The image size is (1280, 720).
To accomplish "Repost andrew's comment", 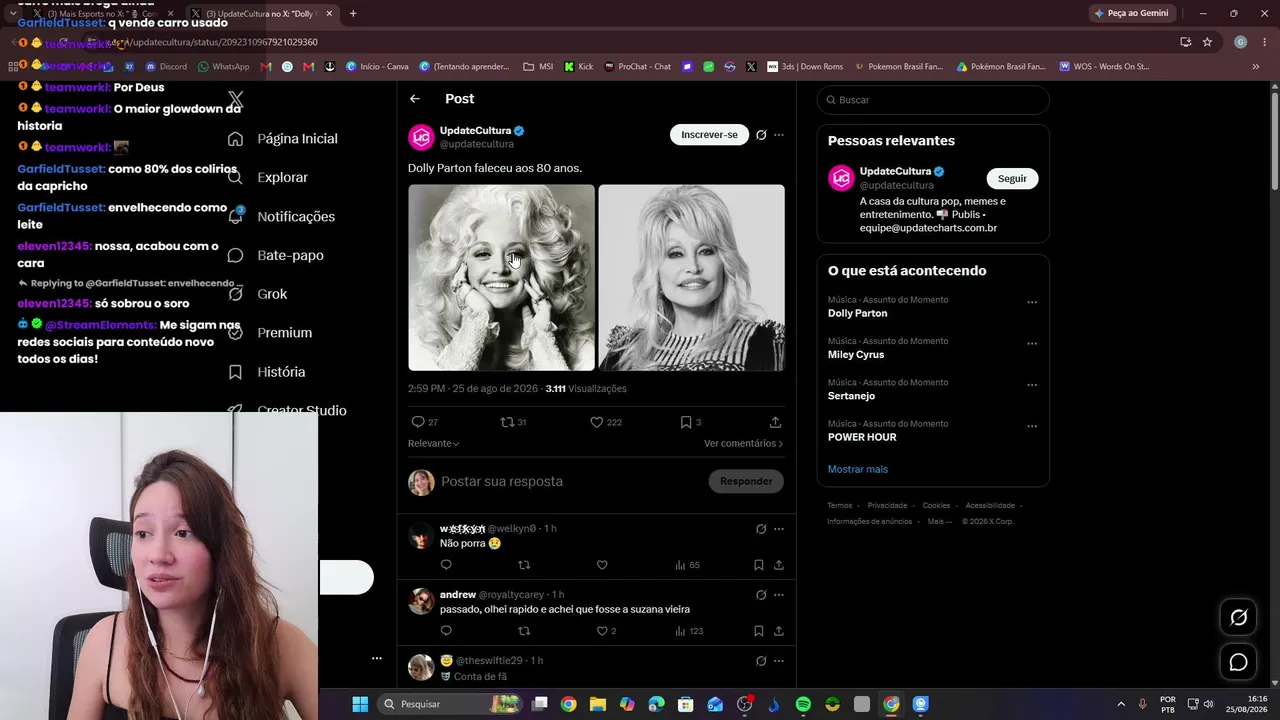I will (524, 631).
